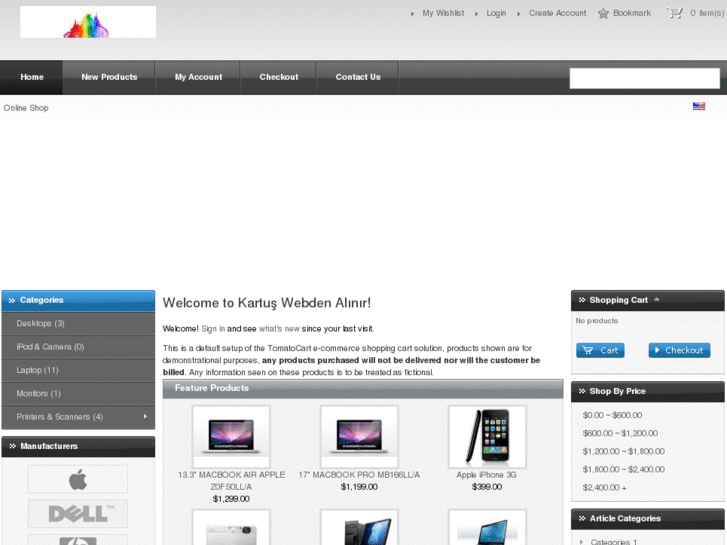Click the Article Categories header
The width and height of the screenshot is (727, 545).
tap(647, 519)
